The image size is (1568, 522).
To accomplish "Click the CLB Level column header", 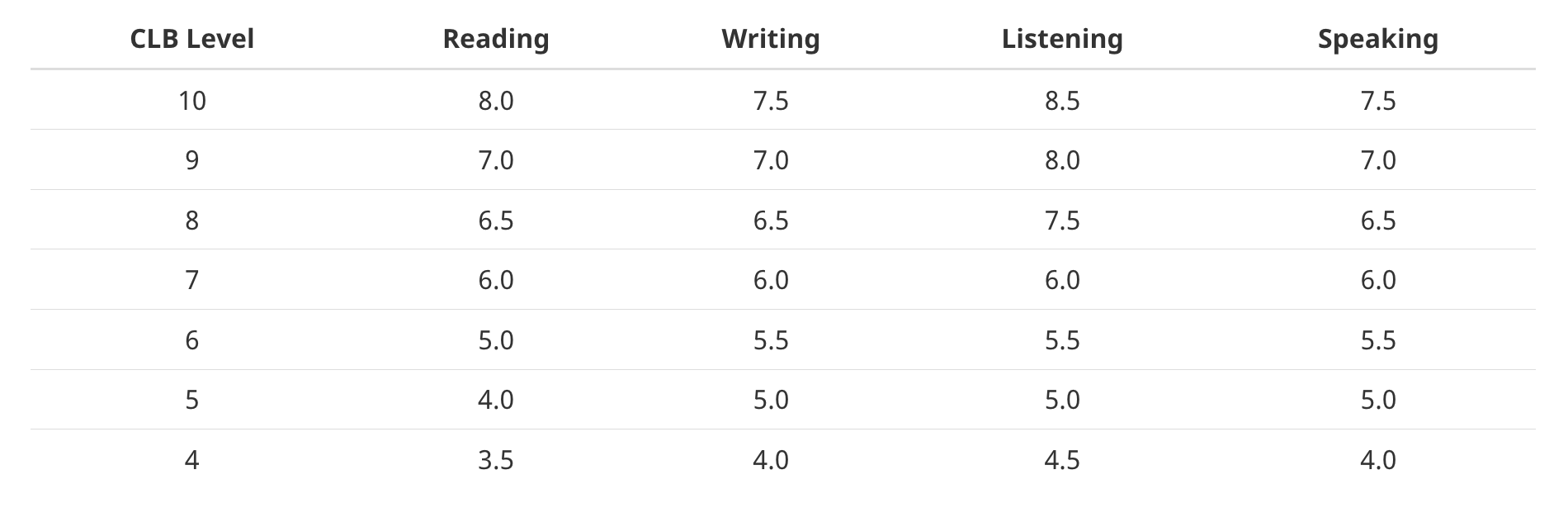I will [191, 39].
